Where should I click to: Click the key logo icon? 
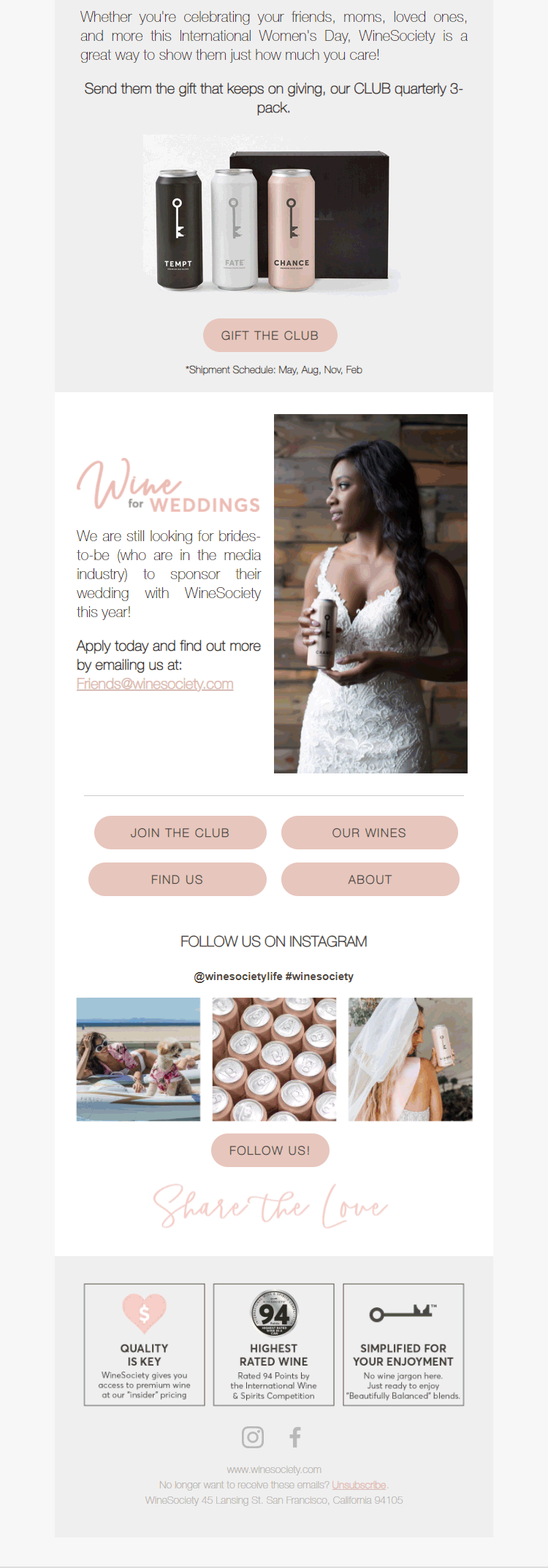pos(403,1313)
